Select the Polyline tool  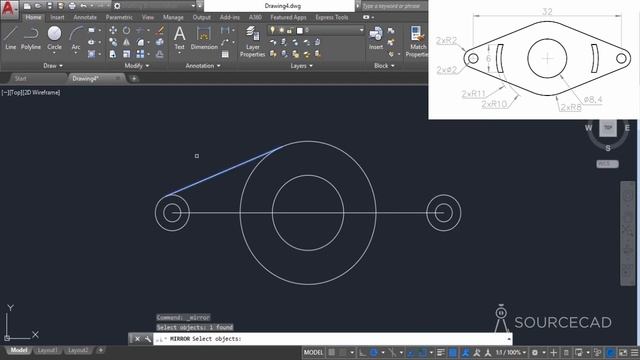(31, 38)
